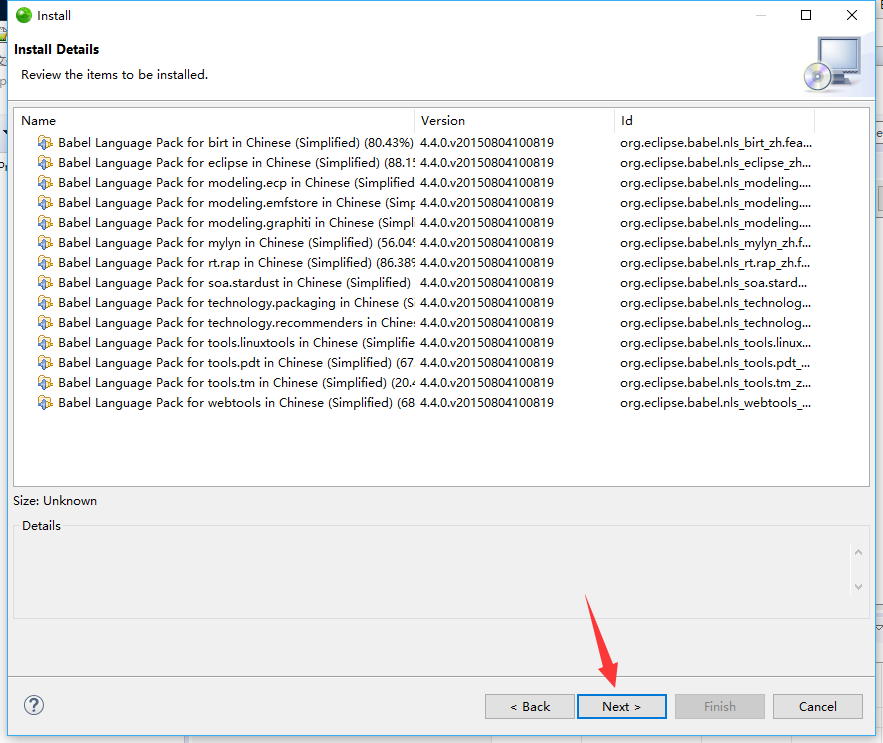Click the version cell in the webtools row
Screen dimensions: 883x743
(487, 403)
